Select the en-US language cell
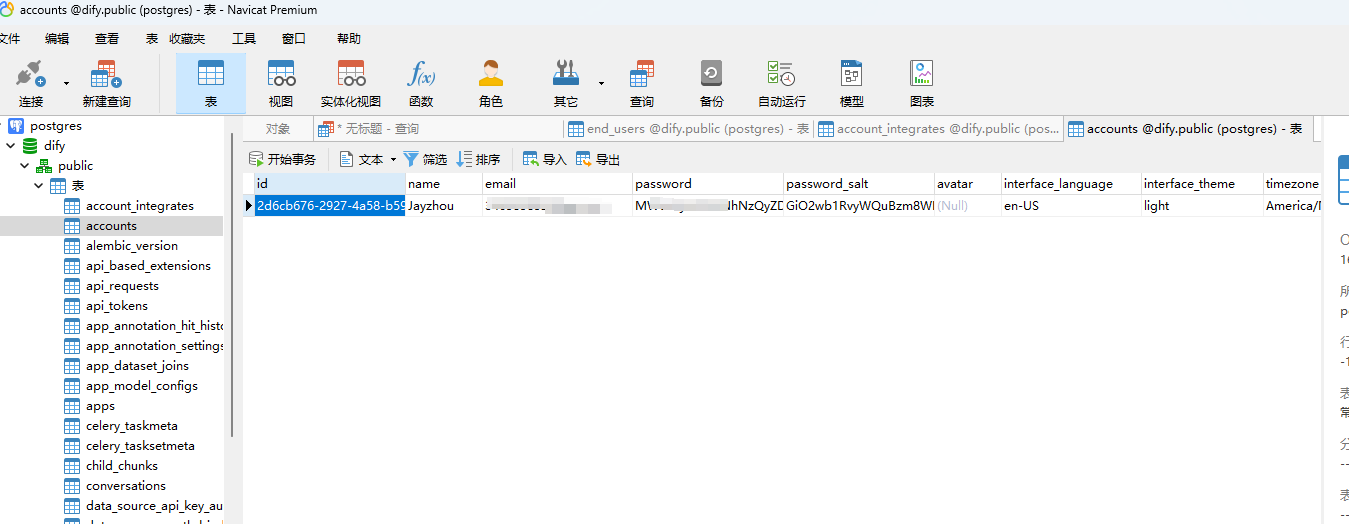Screen dimensions: 1349x524 click(1071, 206)
